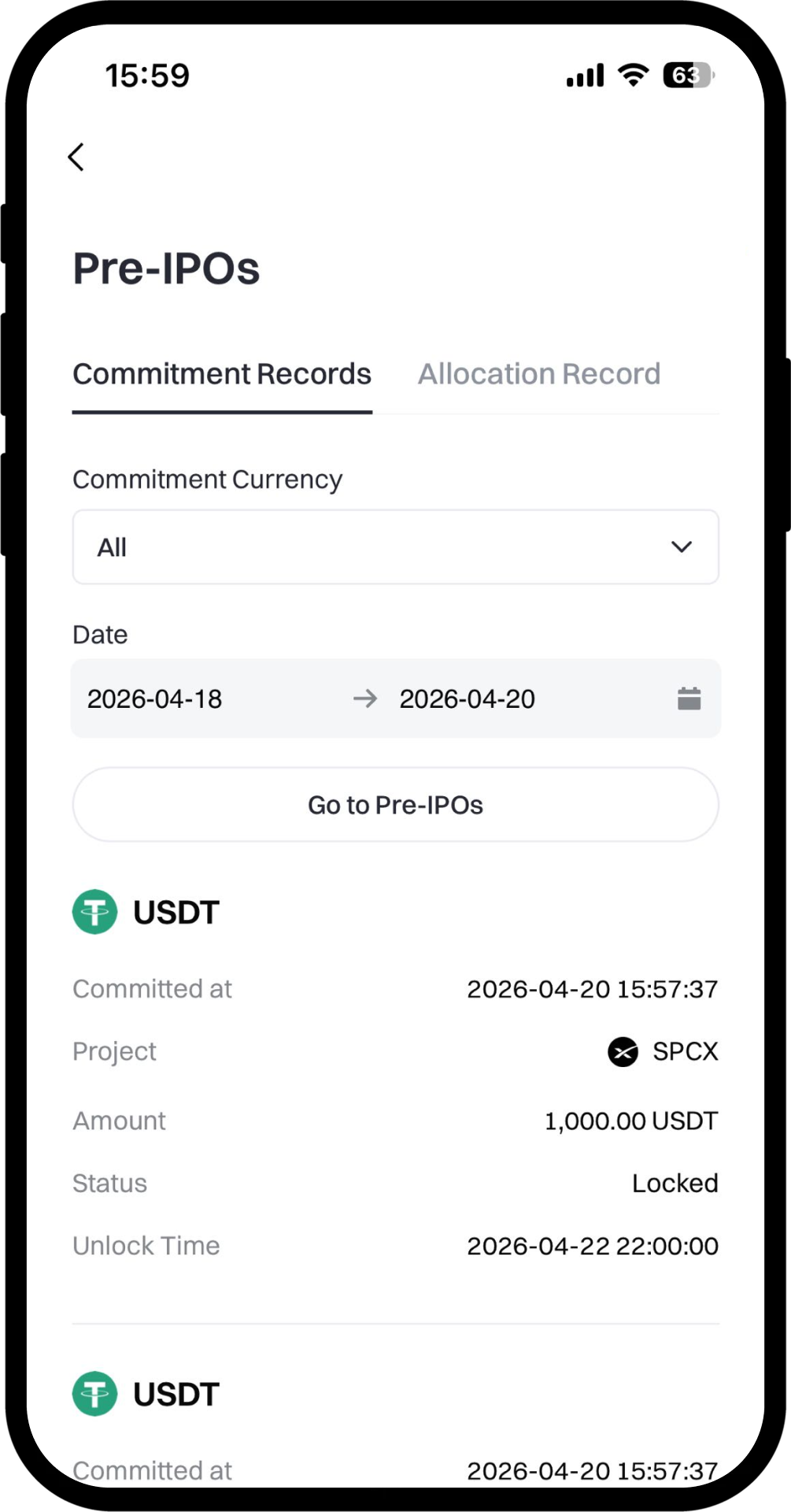Tap the Locked status value
The image size is (791, 1512).
click(675, 1183)
